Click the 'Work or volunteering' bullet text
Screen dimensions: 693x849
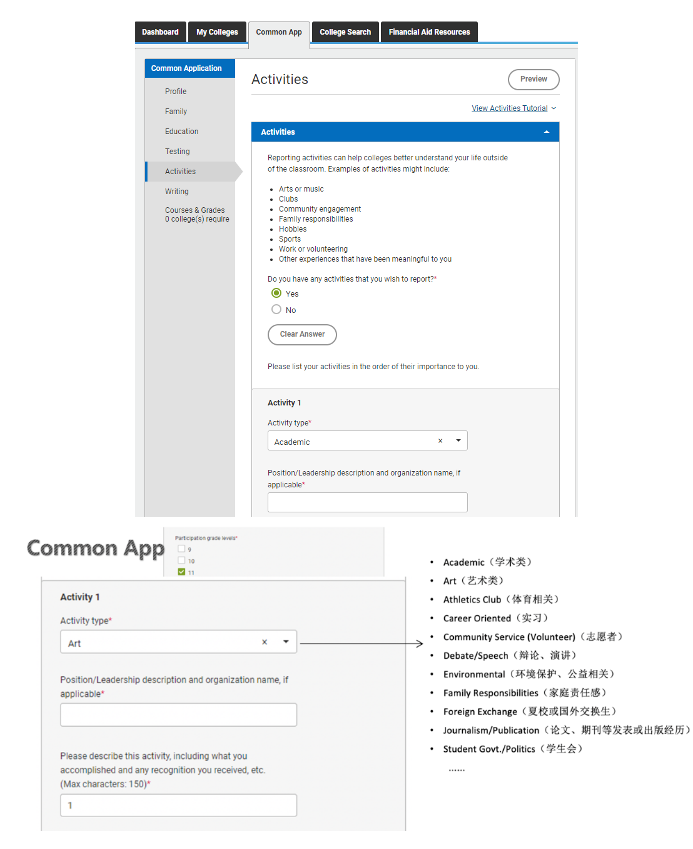click(x=313, y=249)
